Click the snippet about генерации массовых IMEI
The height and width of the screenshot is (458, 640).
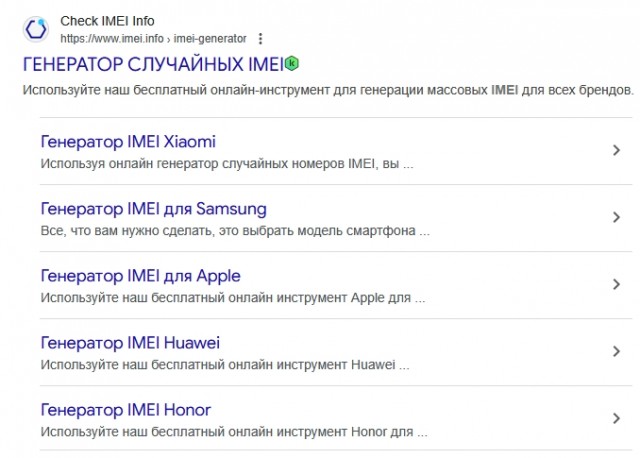pos(328,90)
